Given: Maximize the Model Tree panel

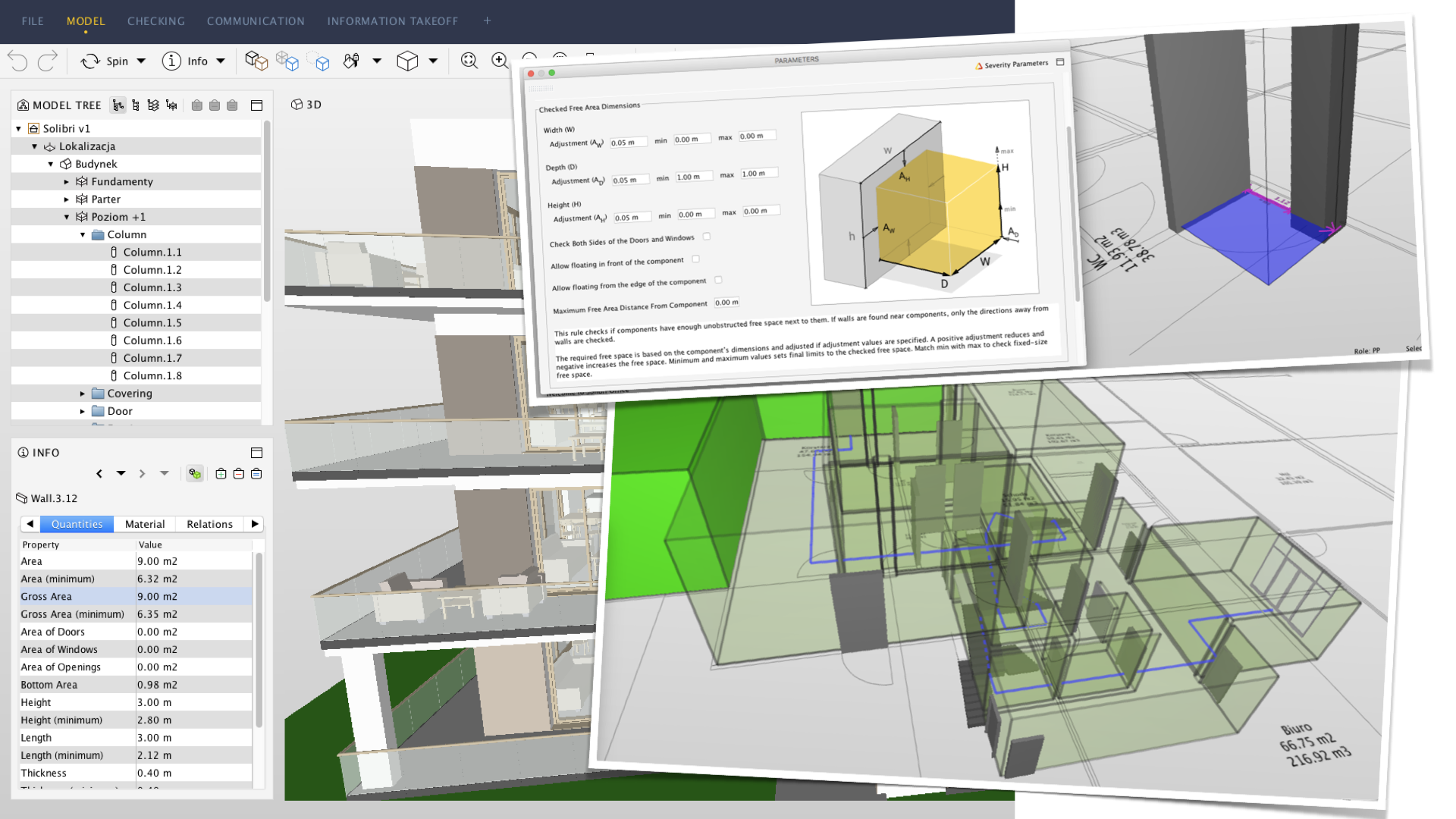Looking at the screenshot, I should point(256,105).
